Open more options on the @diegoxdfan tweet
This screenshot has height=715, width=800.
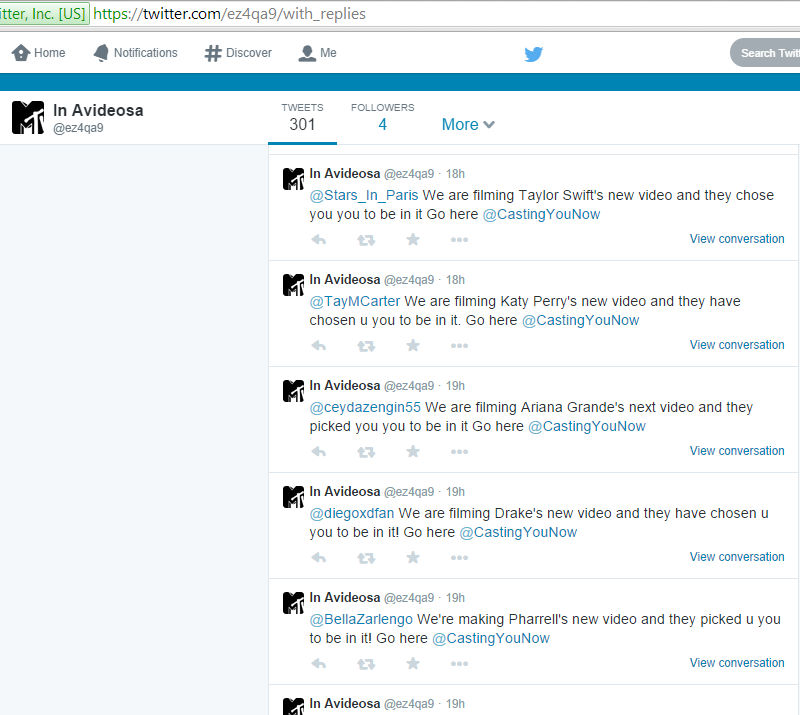tap(459, 558)
